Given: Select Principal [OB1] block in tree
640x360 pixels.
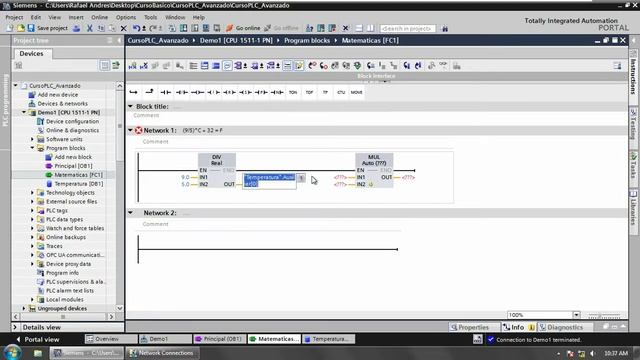Looking at the screenshot, I should pos(73,166).
